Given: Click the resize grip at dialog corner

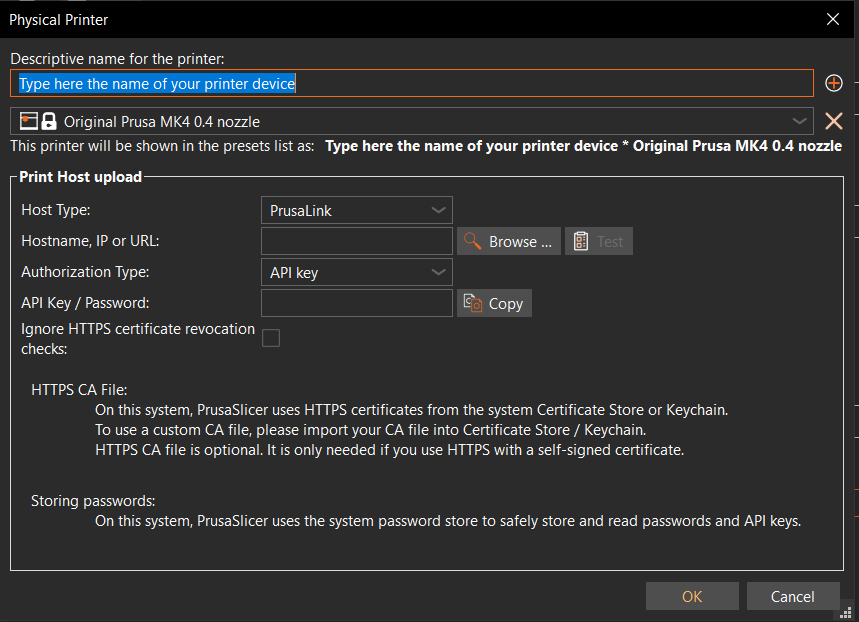Looking at the screenshot, I should tap(845, 614).
